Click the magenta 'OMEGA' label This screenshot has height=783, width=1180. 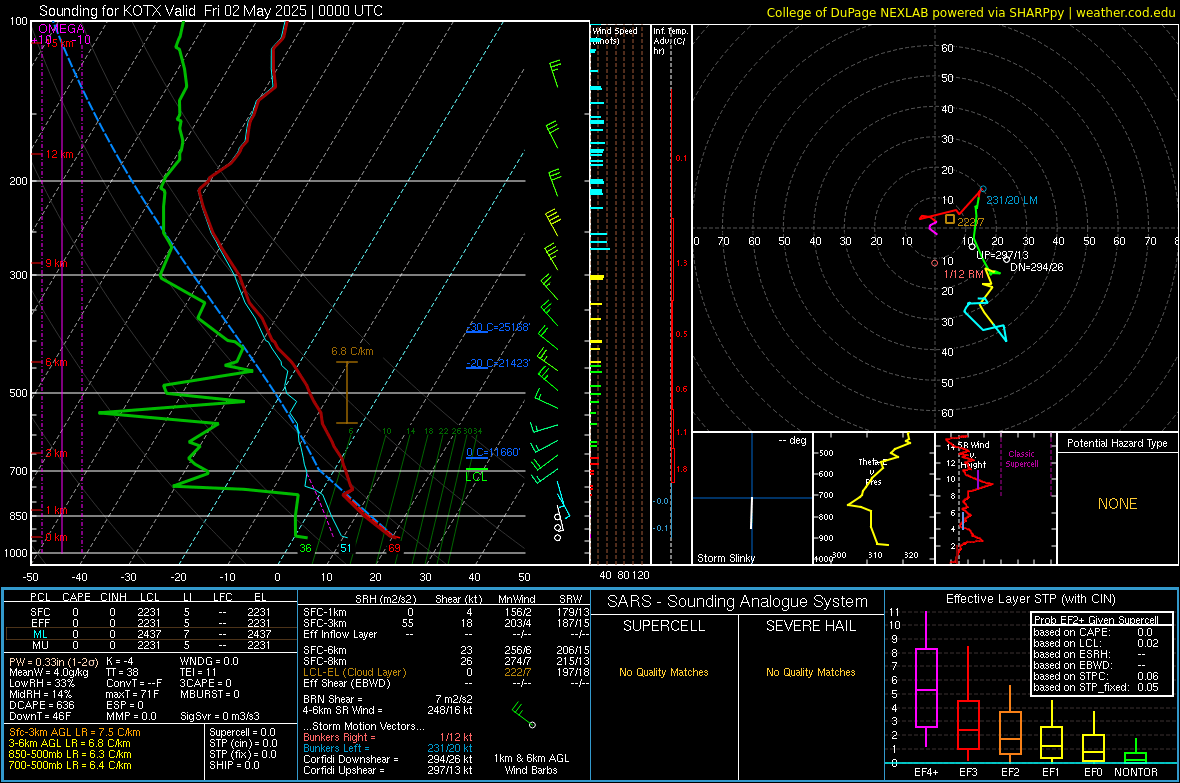point(62,29)
